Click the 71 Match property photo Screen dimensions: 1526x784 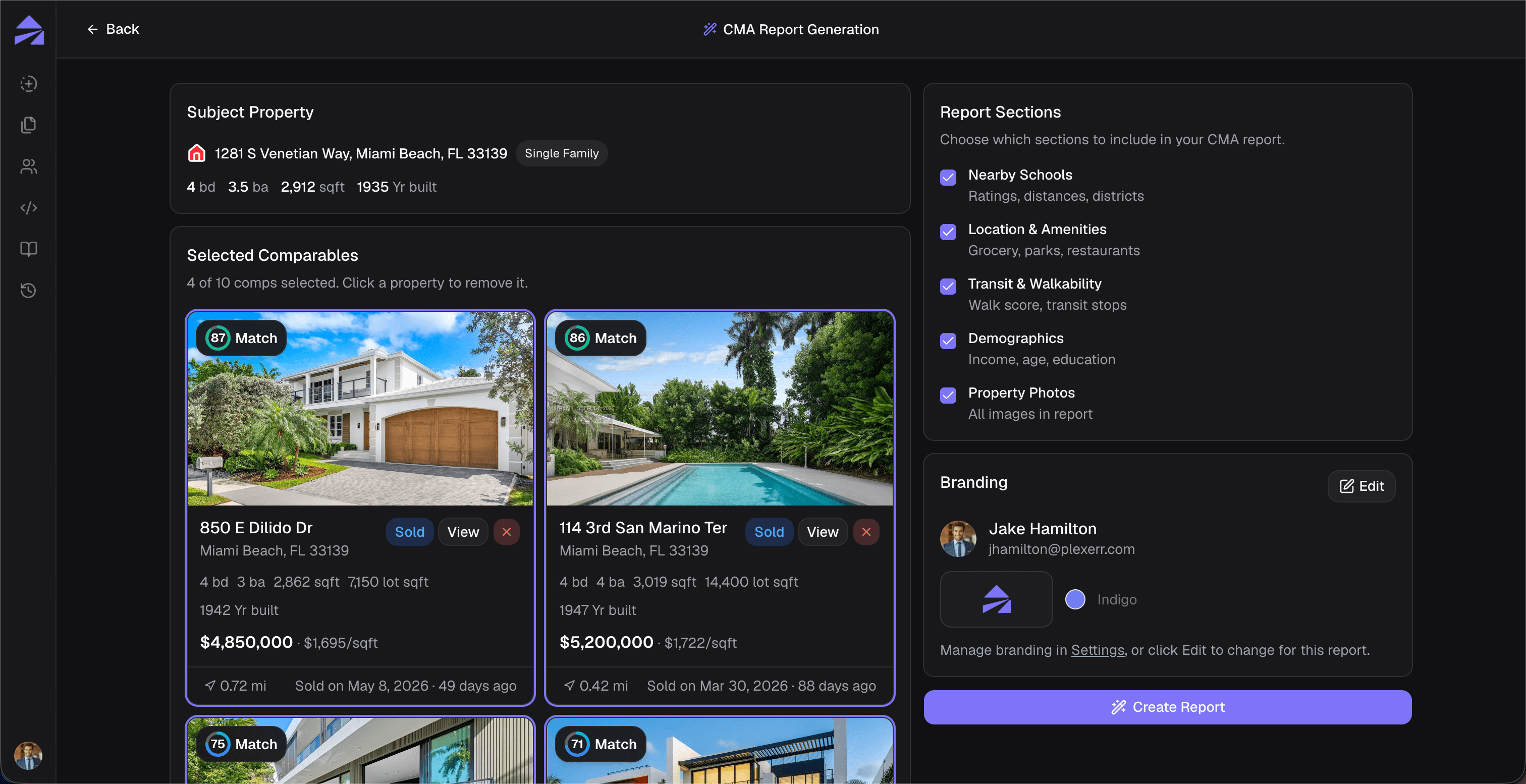(720, 751)
